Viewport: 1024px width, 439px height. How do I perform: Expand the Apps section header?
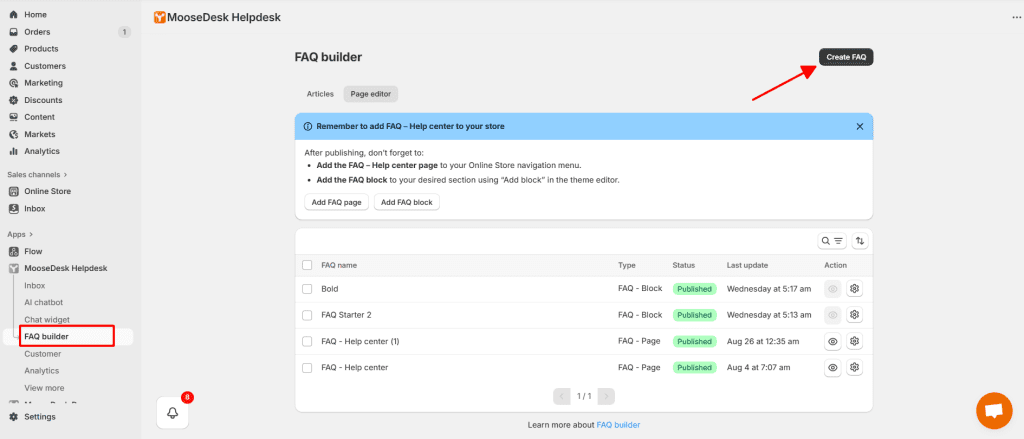20,234
